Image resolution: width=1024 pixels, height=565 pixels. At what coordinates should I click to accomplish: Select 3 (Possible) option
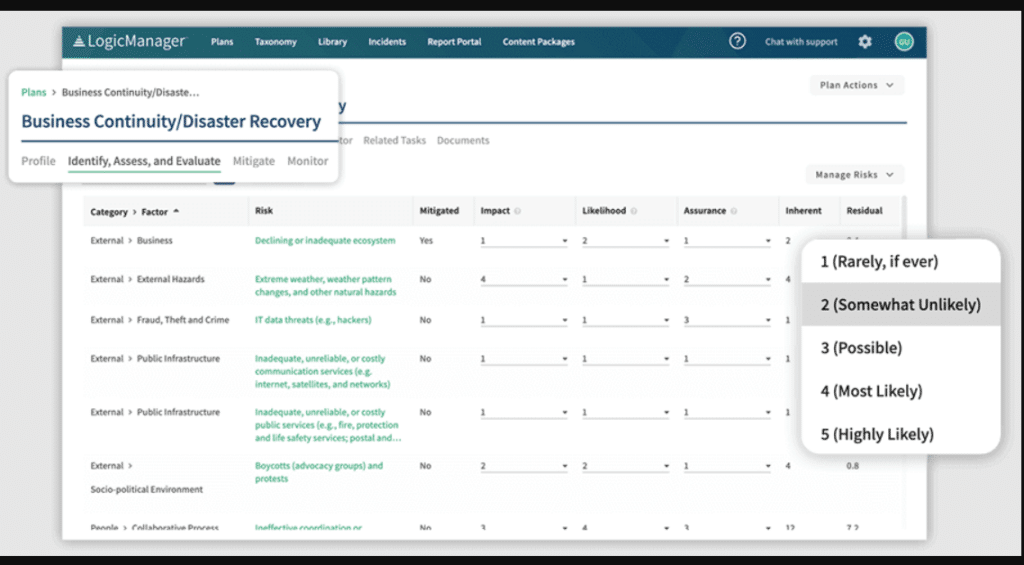(901, 347)
